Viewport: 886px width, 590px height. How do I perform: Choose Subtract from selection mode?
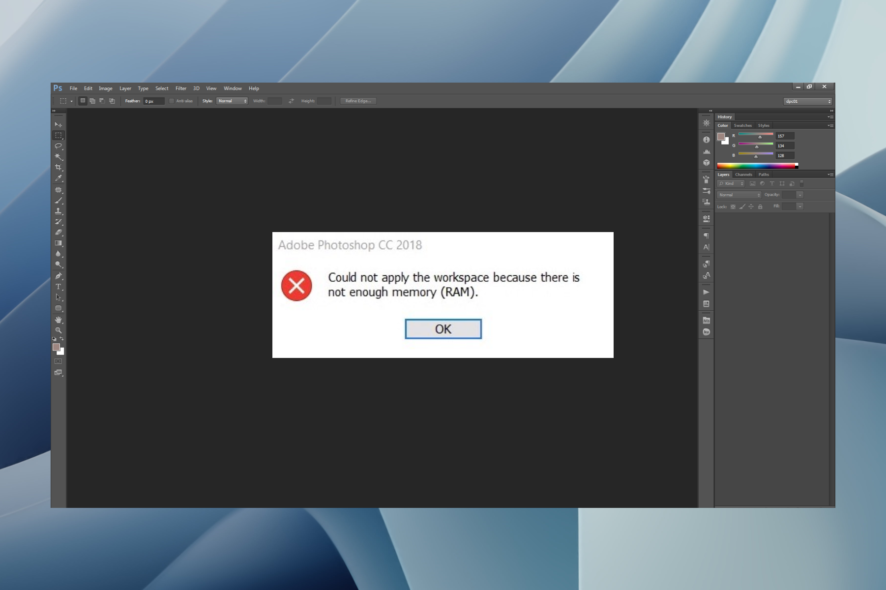102,101
